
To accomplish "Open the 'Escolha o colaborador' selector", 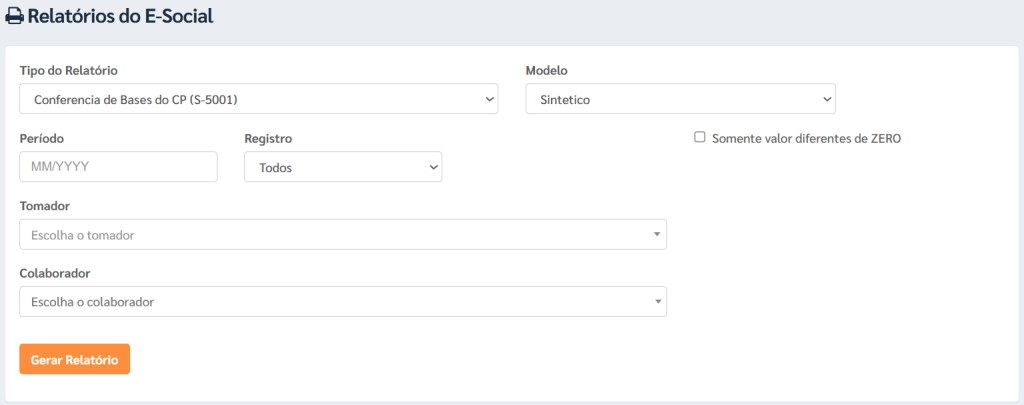I will (343, 301).
